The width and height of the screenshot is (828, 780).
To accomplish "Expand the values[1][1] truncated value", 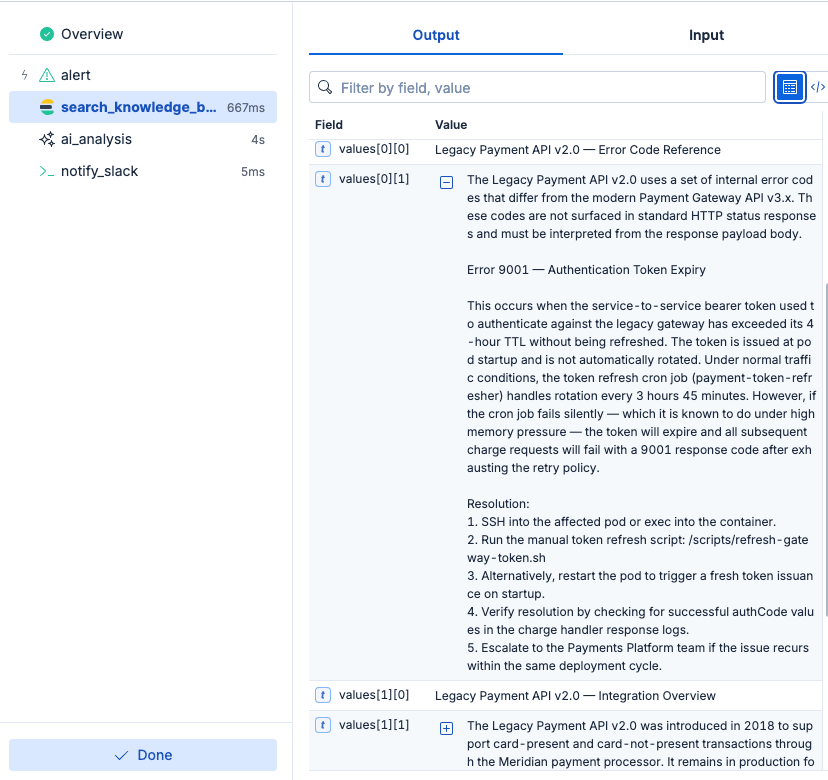I will pos(447,728).
